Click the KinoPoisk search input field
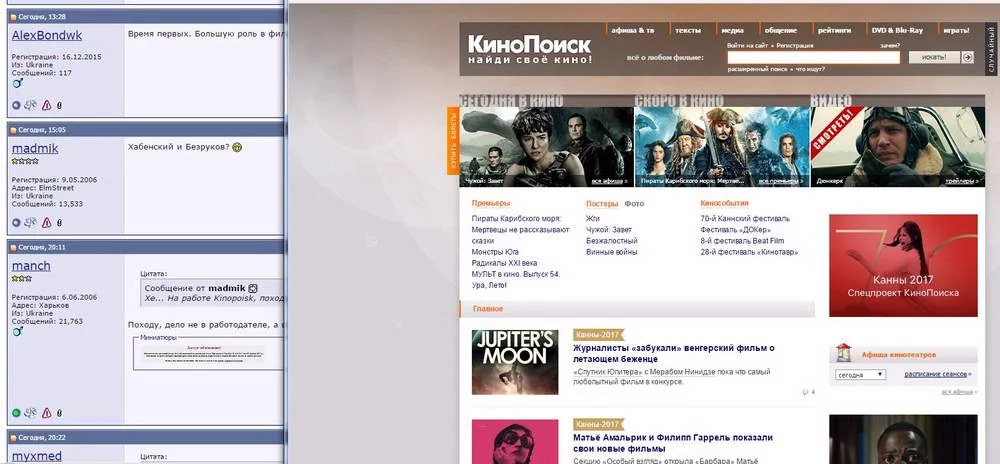The height and width of the screenshot is (464, 1000). click(813, 57)
